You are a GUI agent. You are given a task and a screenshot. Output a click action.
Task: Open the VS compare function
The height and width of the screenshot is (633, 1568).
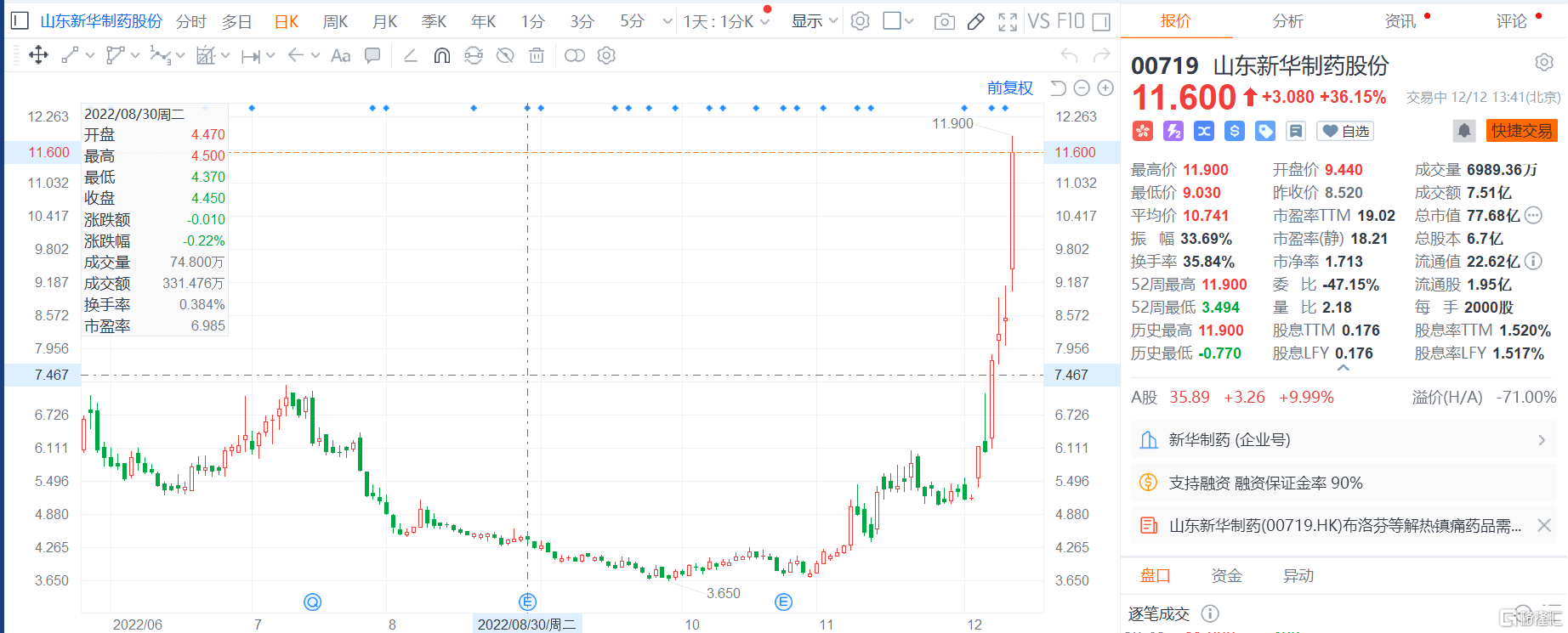(1038, 21)
